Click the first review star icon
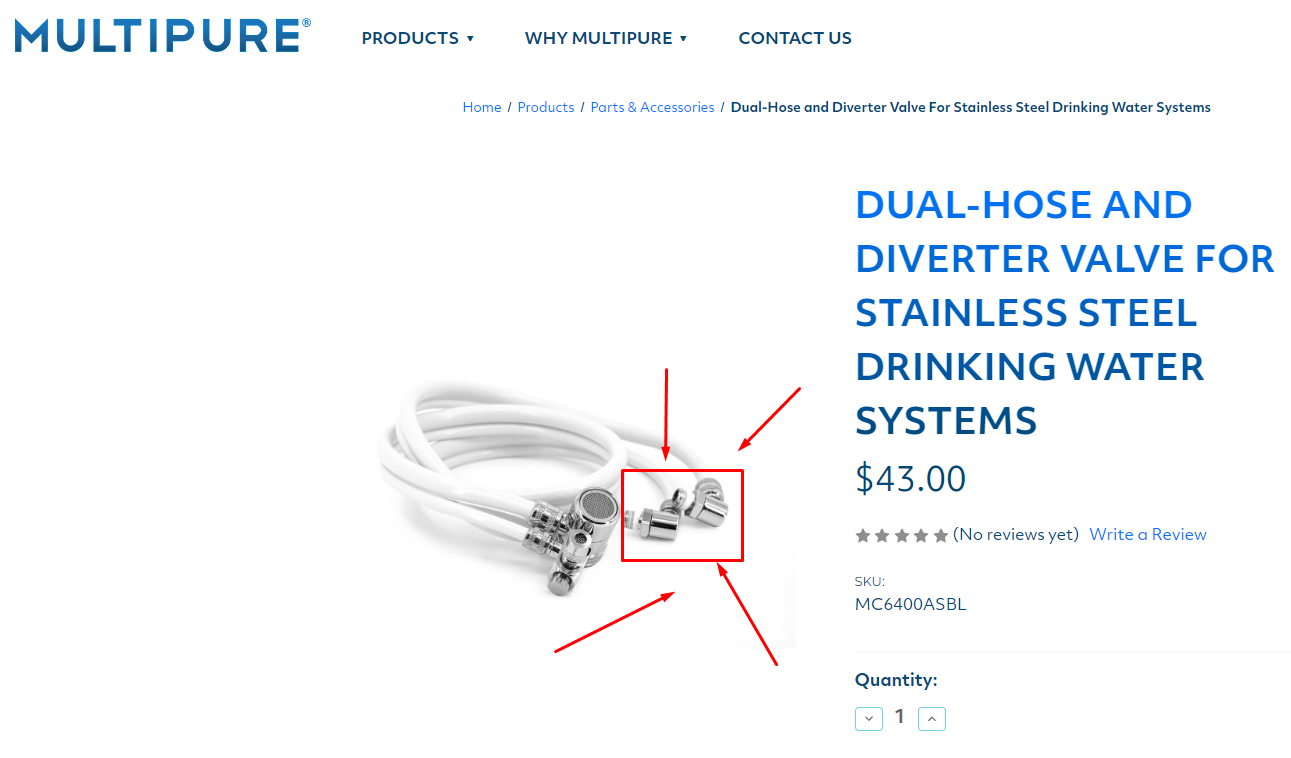The width and height of the screenshot is (1291, 758). (x=863, y=536)
